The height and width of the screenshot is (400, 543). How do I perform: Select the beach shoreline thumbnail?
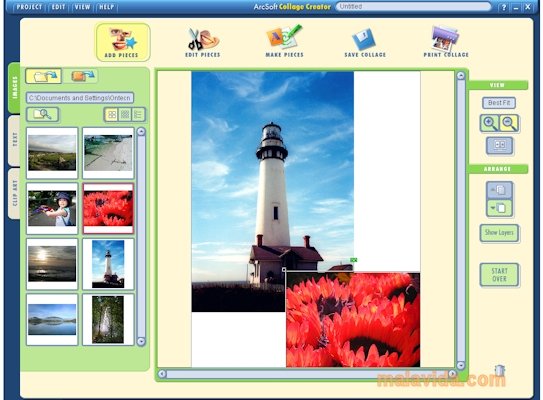click(x=108, y=153)
